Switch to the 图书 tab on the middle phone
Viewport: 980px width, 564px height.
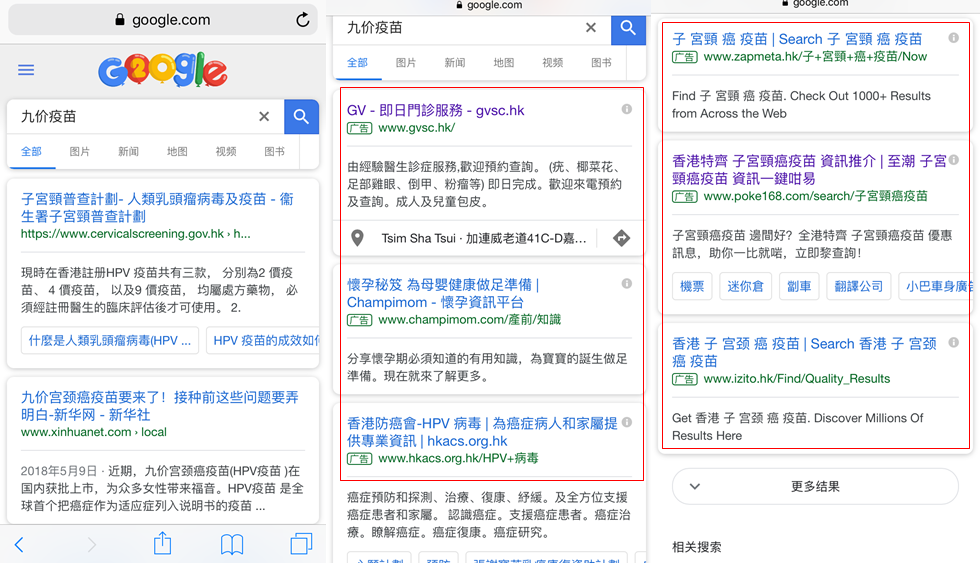(x=601, y=63)
